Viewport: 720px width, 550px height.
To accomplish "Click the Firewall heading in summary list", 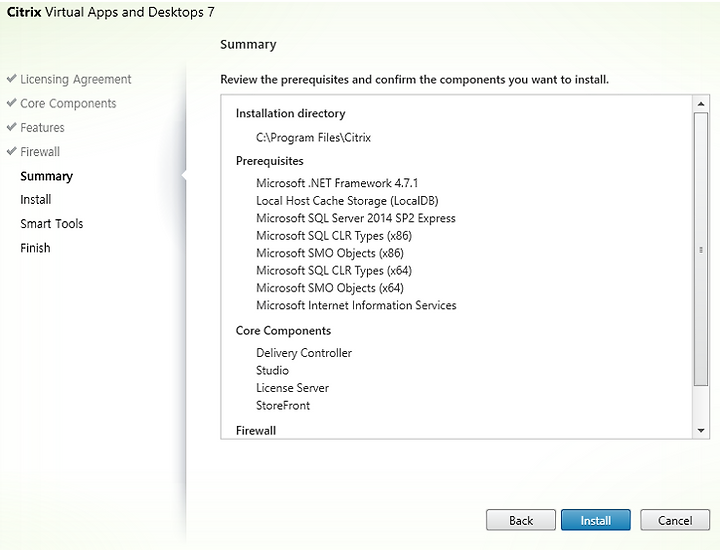I will pos(256,431).
